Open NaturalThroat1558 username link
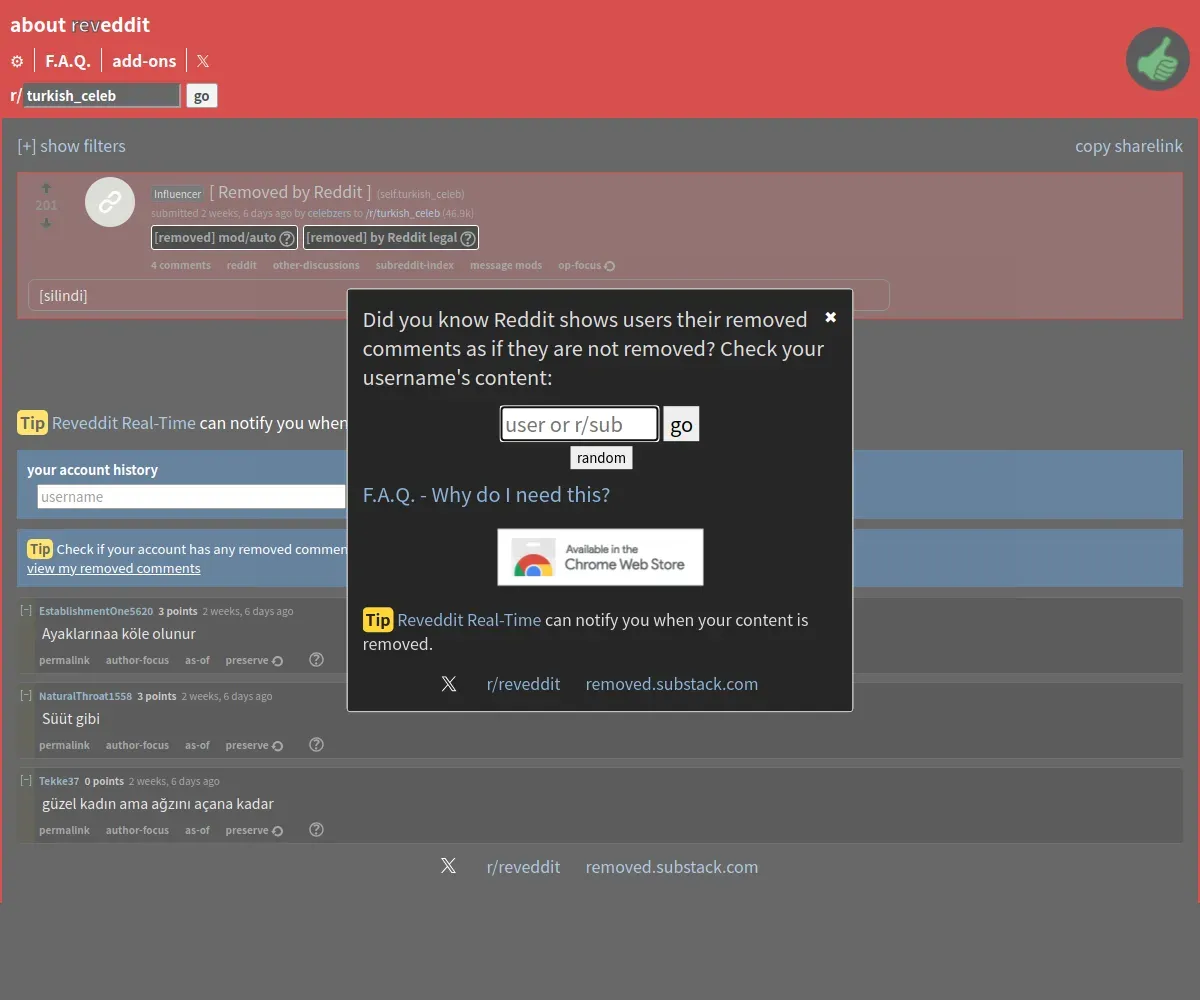The image size is (1200, 1000). pos(85,696)
